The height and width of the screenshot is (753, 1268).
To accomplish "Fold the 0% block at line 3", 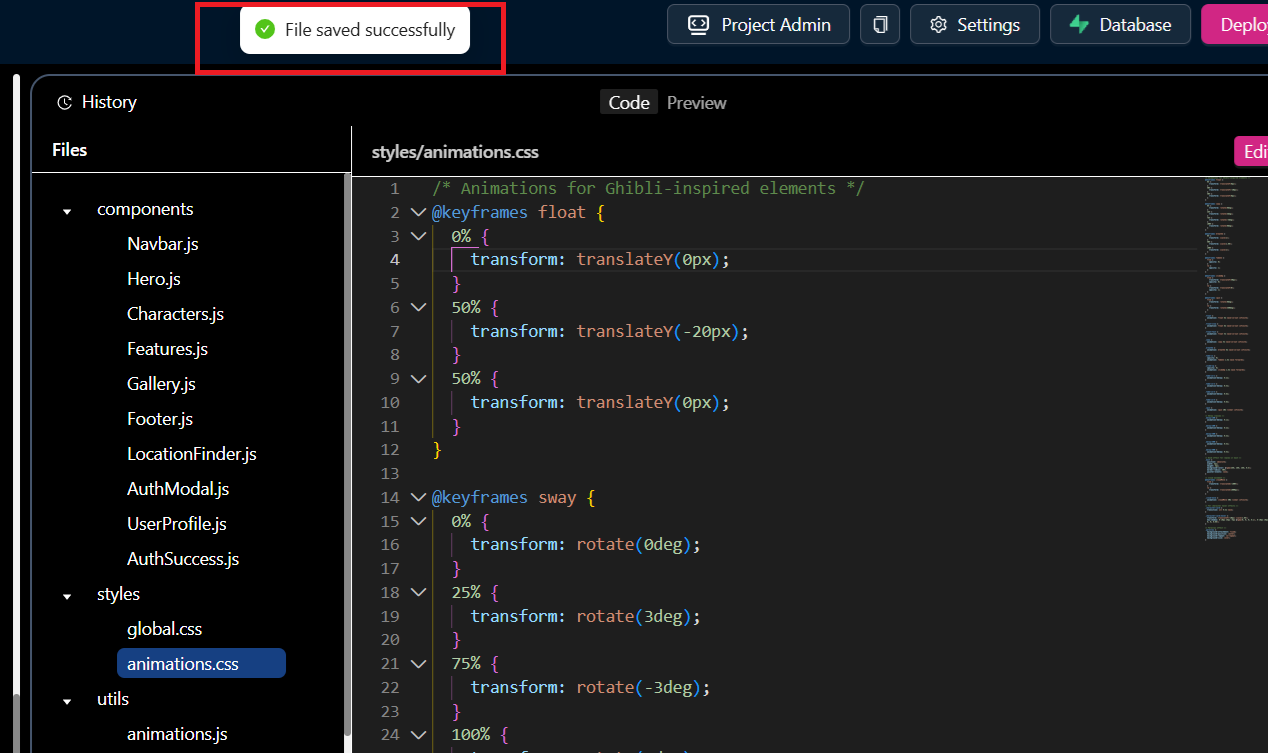I will click(418, 236).
